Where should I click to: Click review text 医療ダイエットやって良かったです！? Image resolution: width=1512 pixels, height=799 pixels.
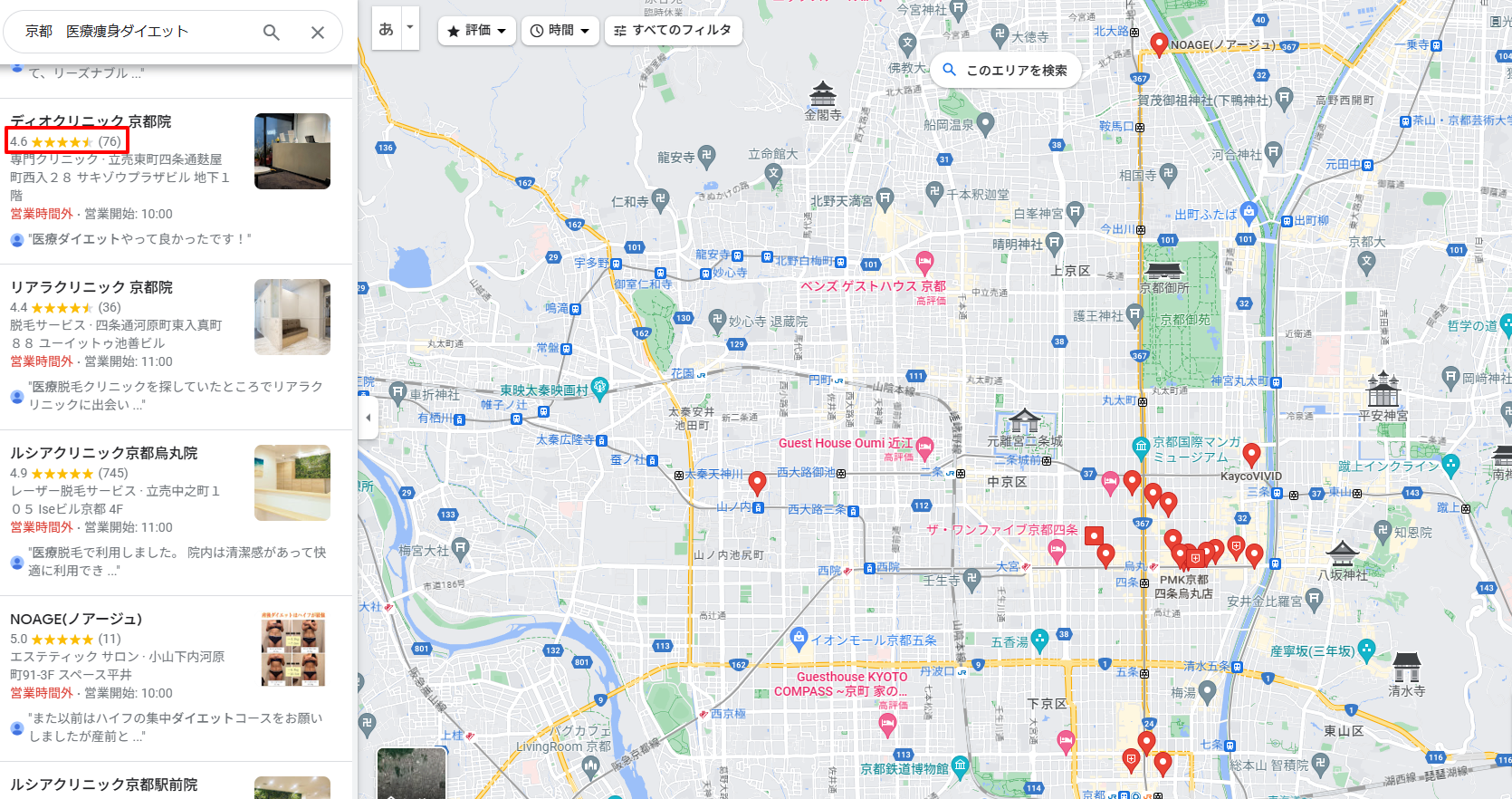click(x=139, y=239)
